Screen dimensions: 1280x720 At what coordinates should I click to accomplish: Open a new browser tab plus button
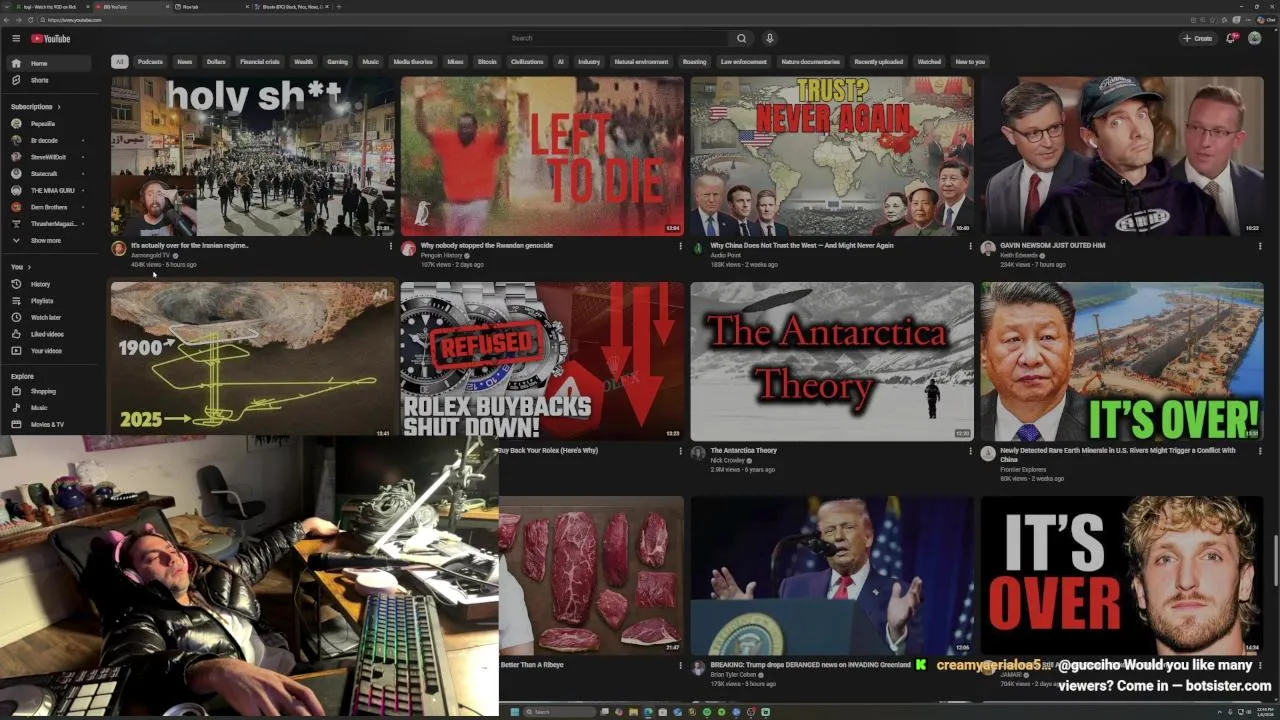(x=339, y=7)
